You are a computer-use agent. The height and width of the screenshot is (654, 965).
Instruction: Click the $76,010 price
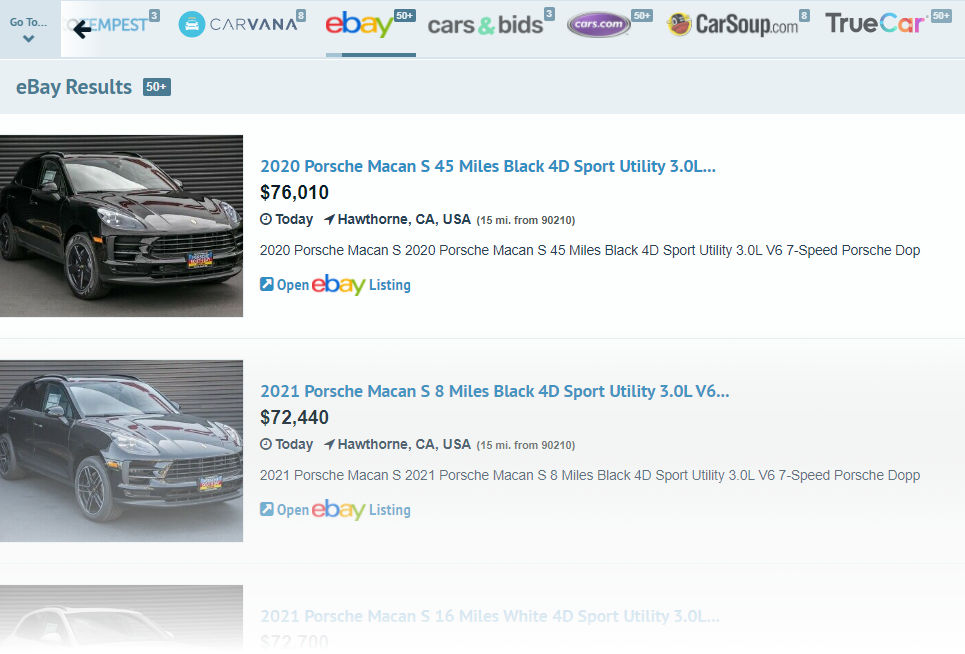click(x=294, y=193)
